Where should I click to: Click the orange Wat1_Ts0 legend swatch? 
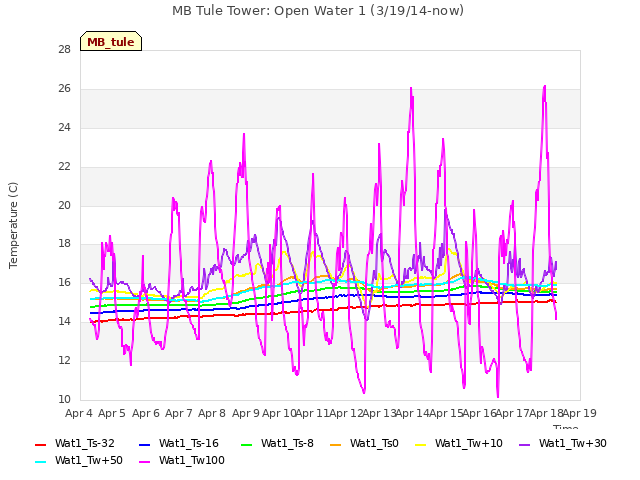336,444
